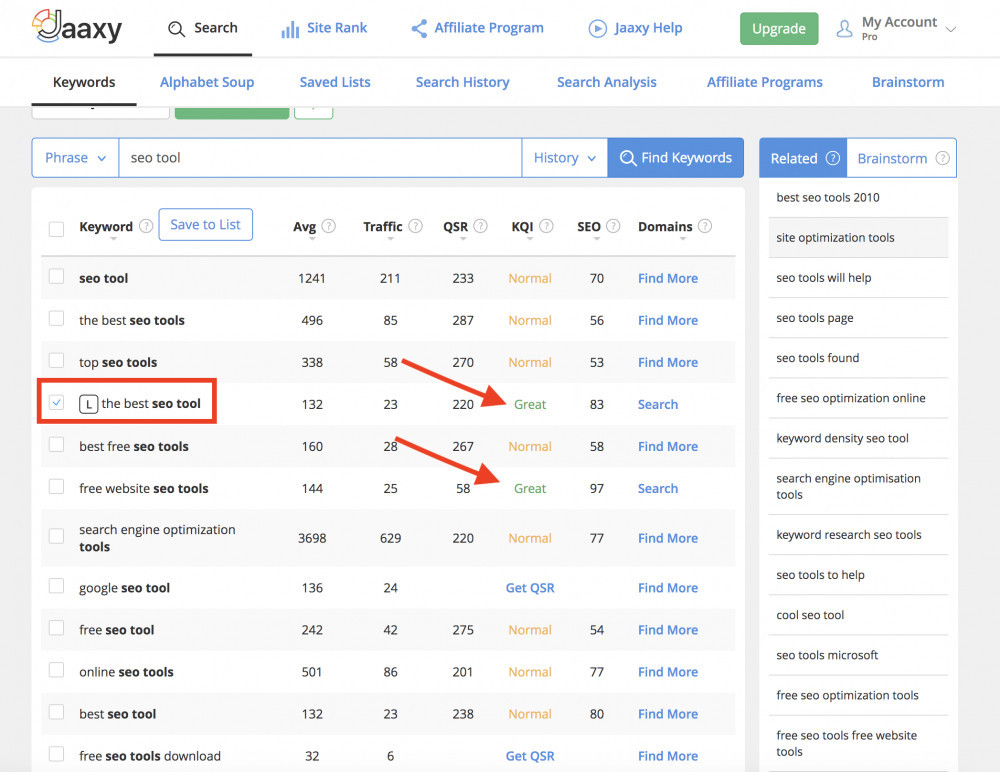Screen dimensions: 1000x772
Task: Open the Alphabet Soup tab
Action: 207,82
